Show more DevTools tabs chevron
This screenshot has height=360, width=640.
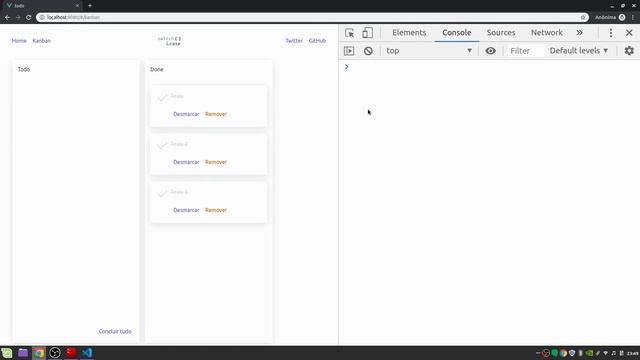pos(580,33)
